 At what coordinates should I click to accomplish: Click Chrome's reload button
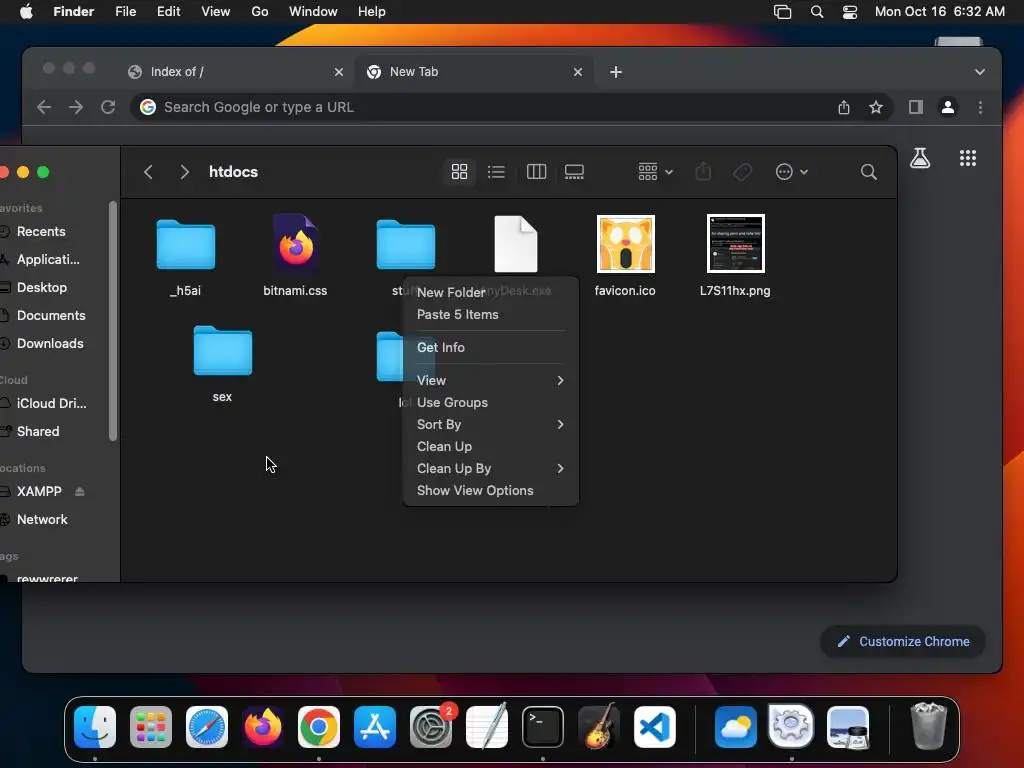pos(108,107)
